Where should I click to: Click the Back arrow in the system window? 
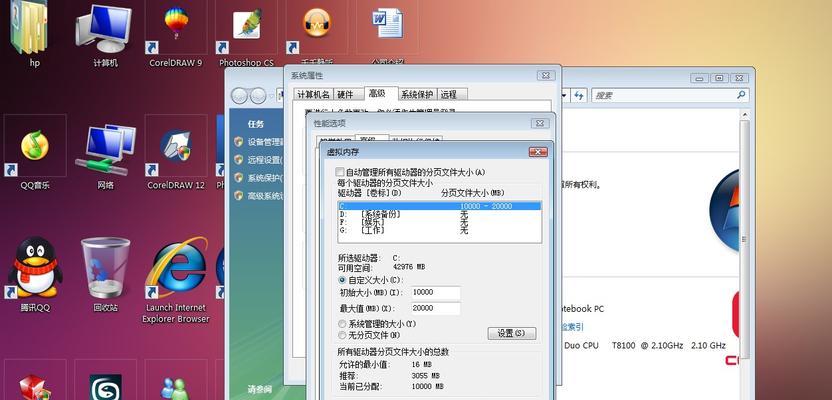coord(239,95)
